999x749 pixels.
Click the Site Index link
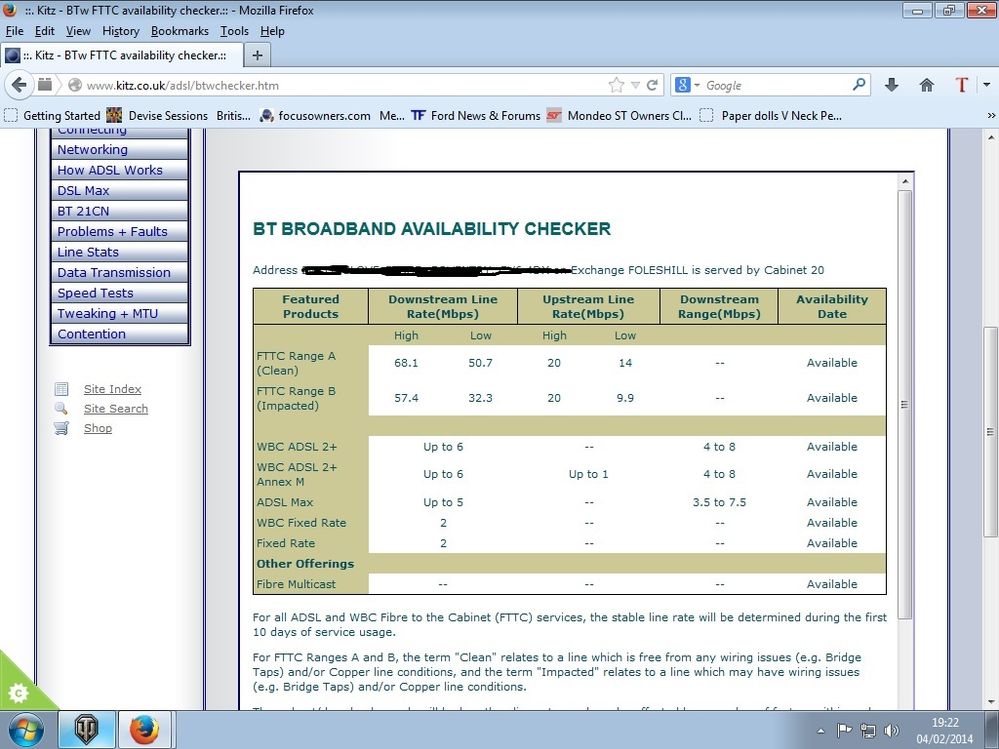113,389
